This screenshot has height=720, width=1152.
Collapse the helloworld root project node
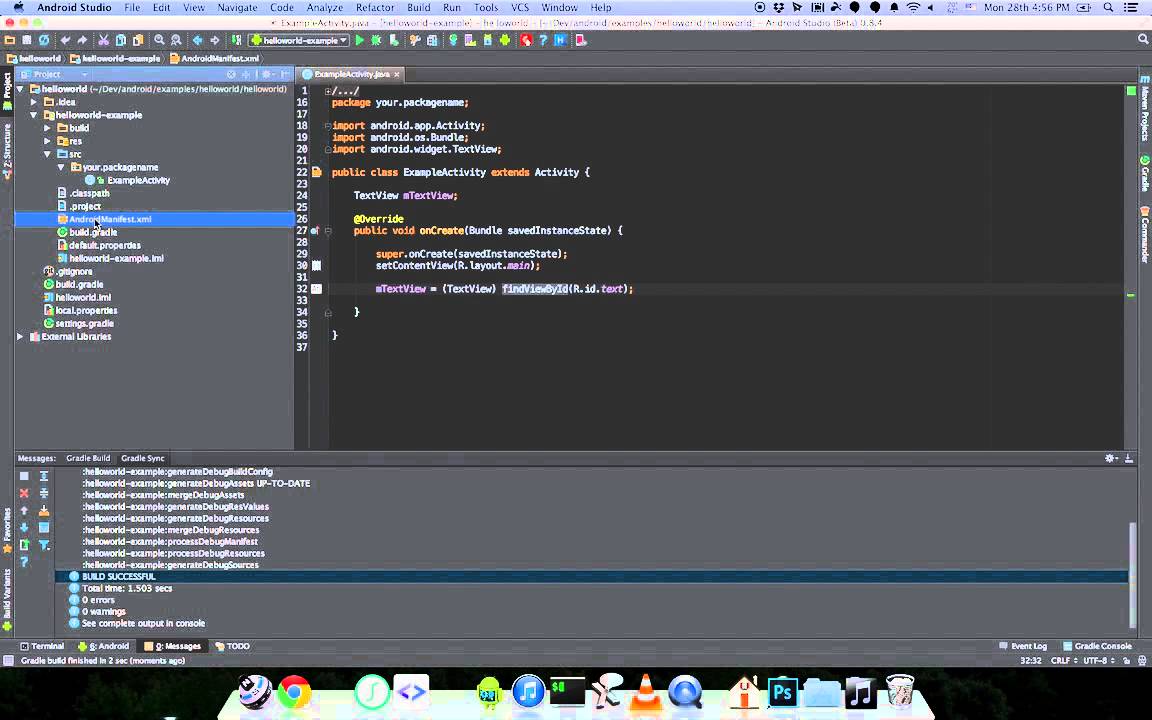pyautogui.click(x=21, y=89)
